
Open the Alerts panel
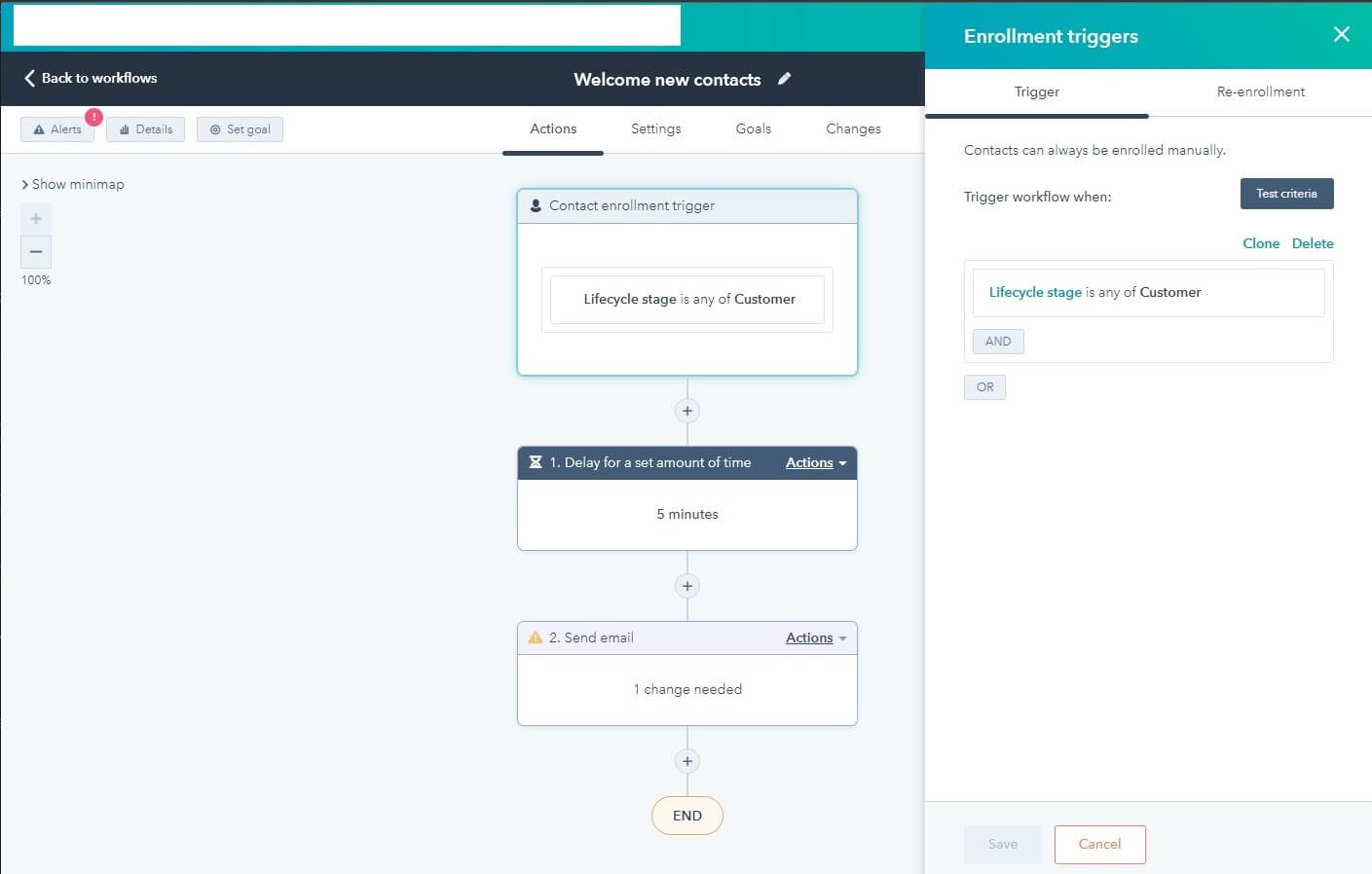point(57,128)
